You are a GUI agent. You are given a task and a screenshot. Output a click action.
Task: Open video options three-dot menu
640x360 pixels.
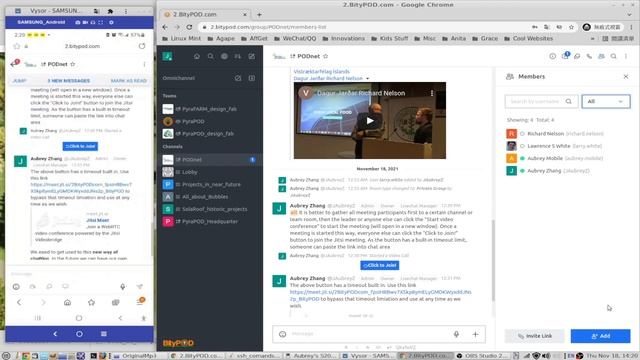pyautogui.click(x=432, y=93)
